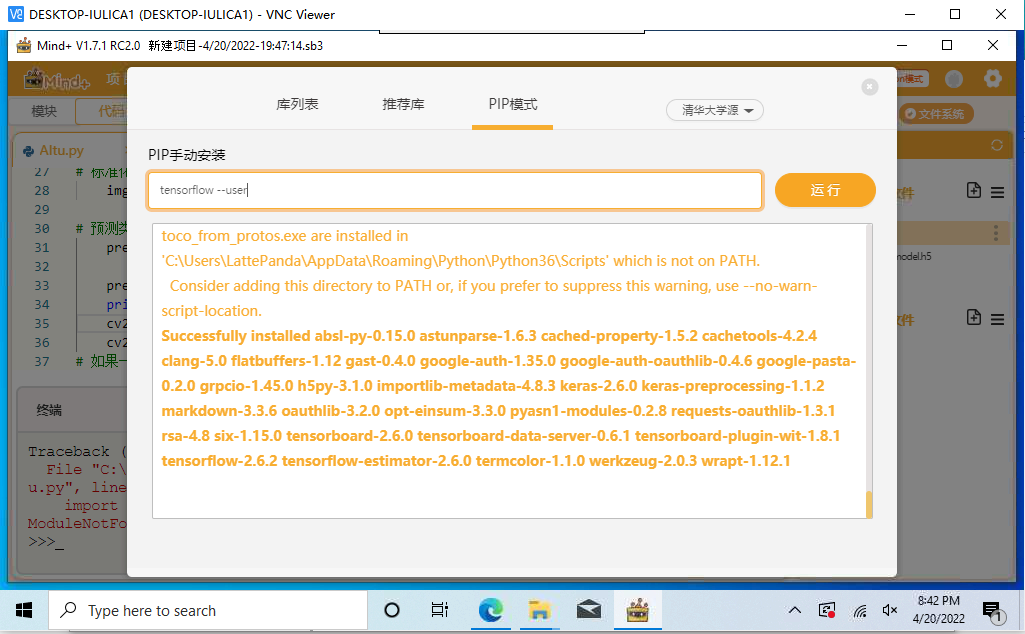This screenshot has height=634, width=1025.
Task: Click the new-file icon above model.h5
Action: pos(973,190)
